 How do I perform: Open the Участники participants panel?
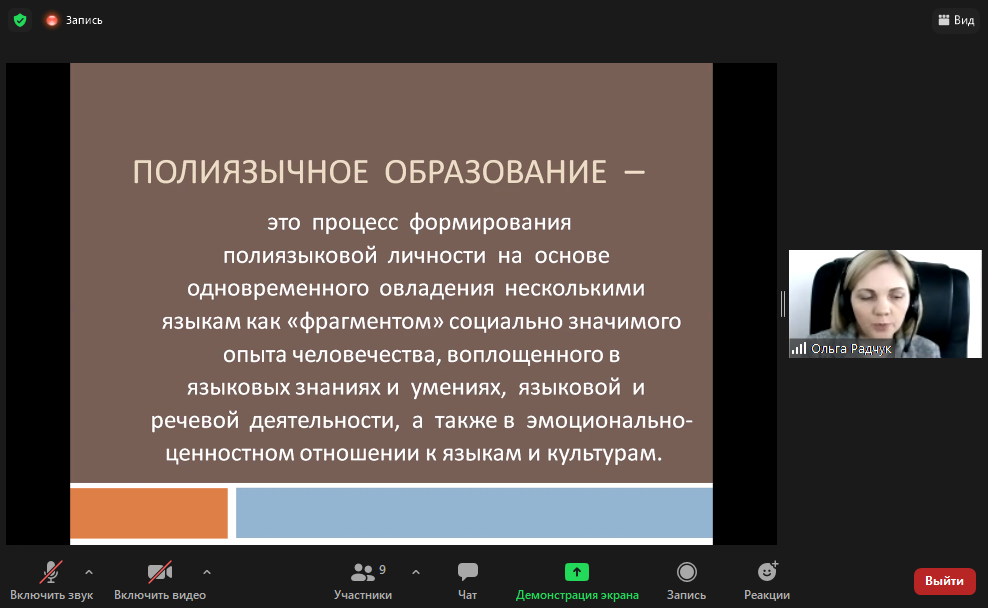[363, 581]
